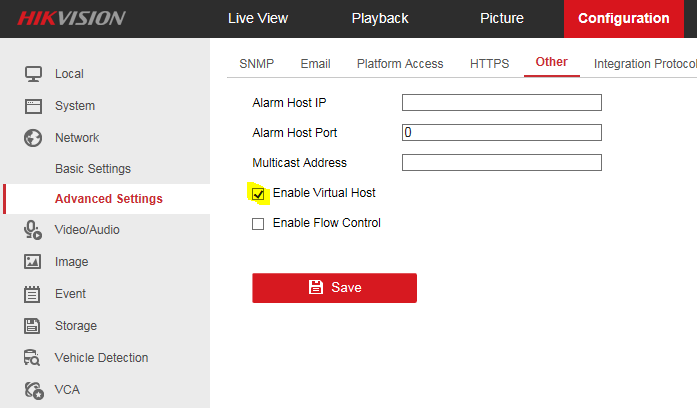Screen dimensions: 697x408
Task: Click the Network globe icon
Action: pyautogui.click(x=33, y=137)
